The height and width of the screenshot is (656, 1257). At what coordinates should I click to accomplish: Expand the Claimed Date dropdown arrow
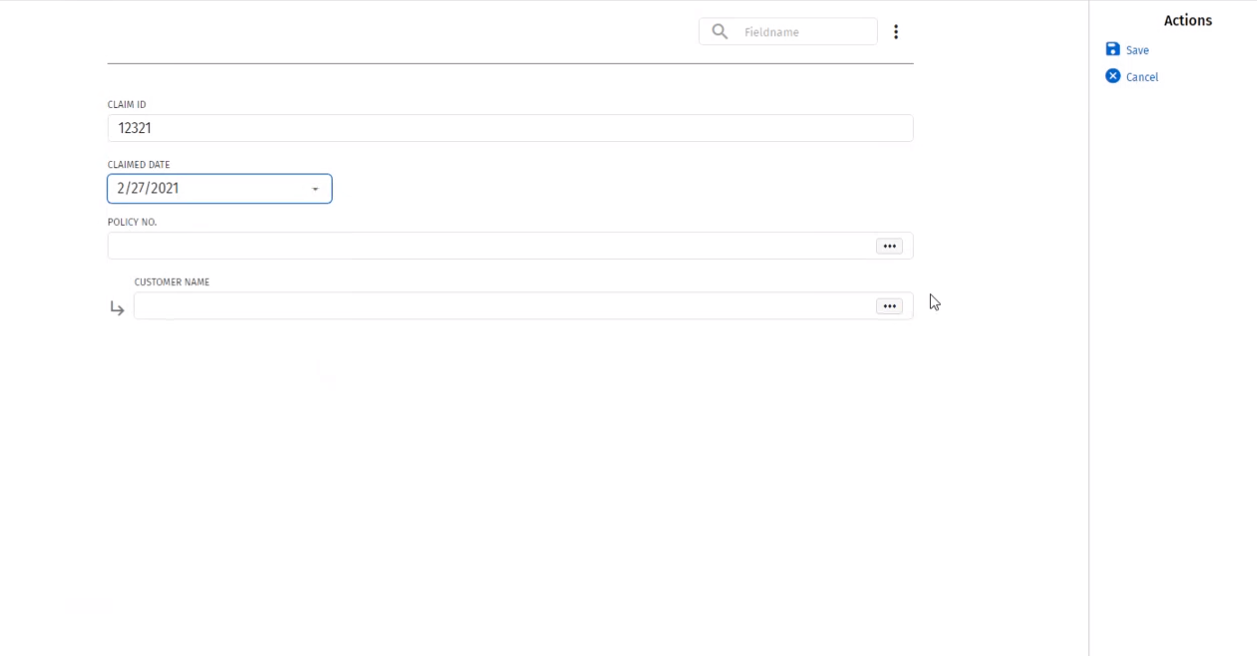(x=315, y=189)
